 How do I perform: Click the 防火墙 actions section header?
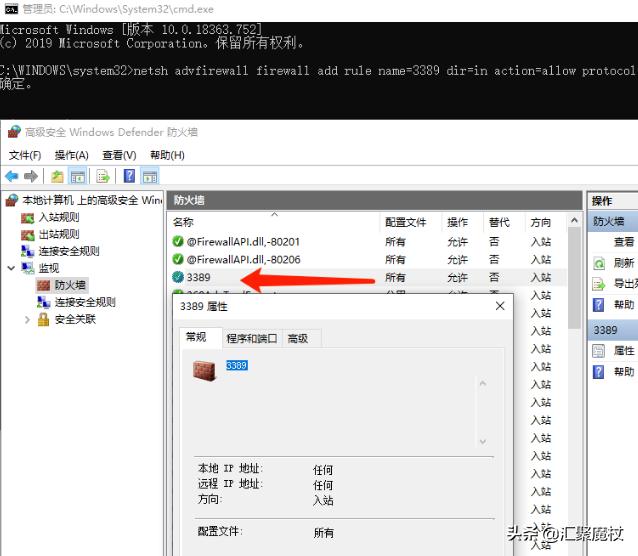pyautogui.click(x=613, y=222)
